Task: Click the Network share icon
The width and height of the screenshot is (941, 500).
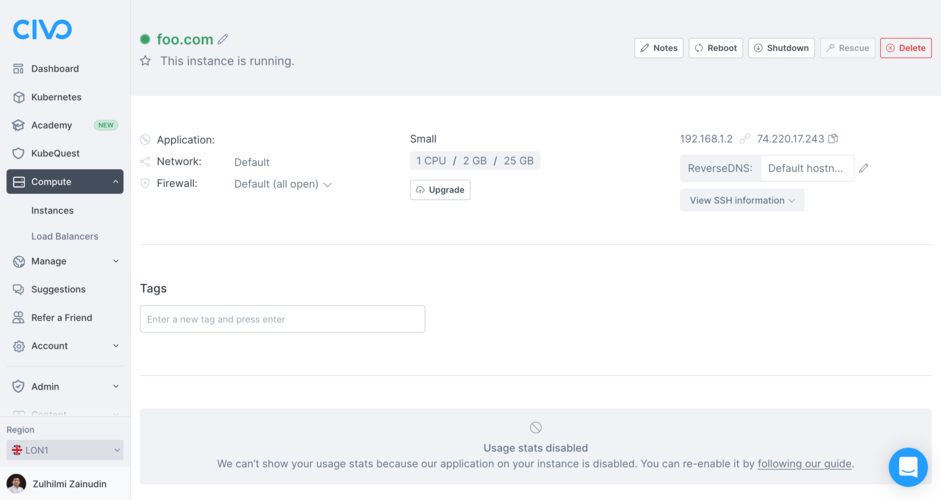Action: click(145, 161)
